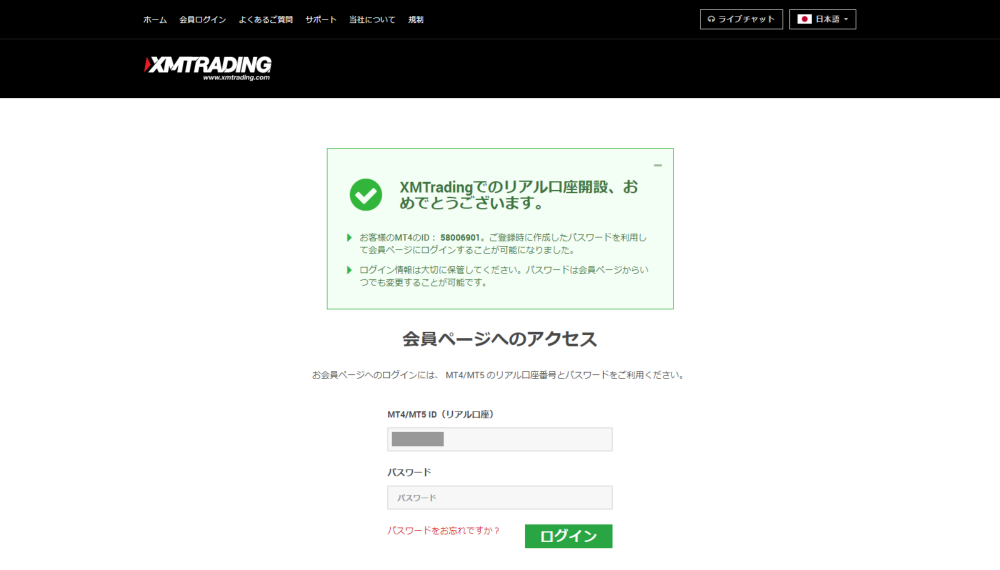Screen dimensions: 1000x570
Task: Open 会員ログイン menu item
Action: pos(203,20)
